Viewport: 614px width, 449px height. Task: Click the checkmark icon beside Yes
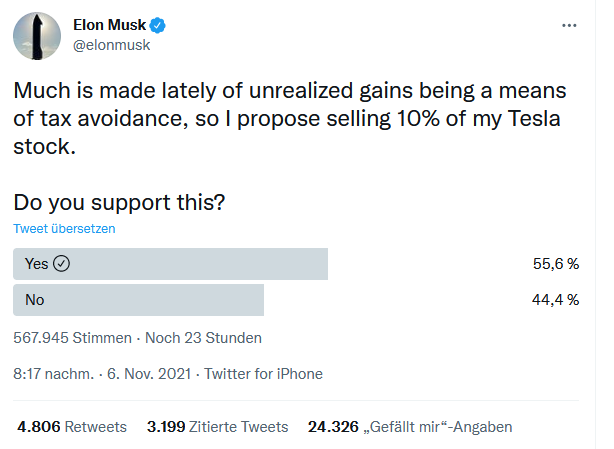62,264
